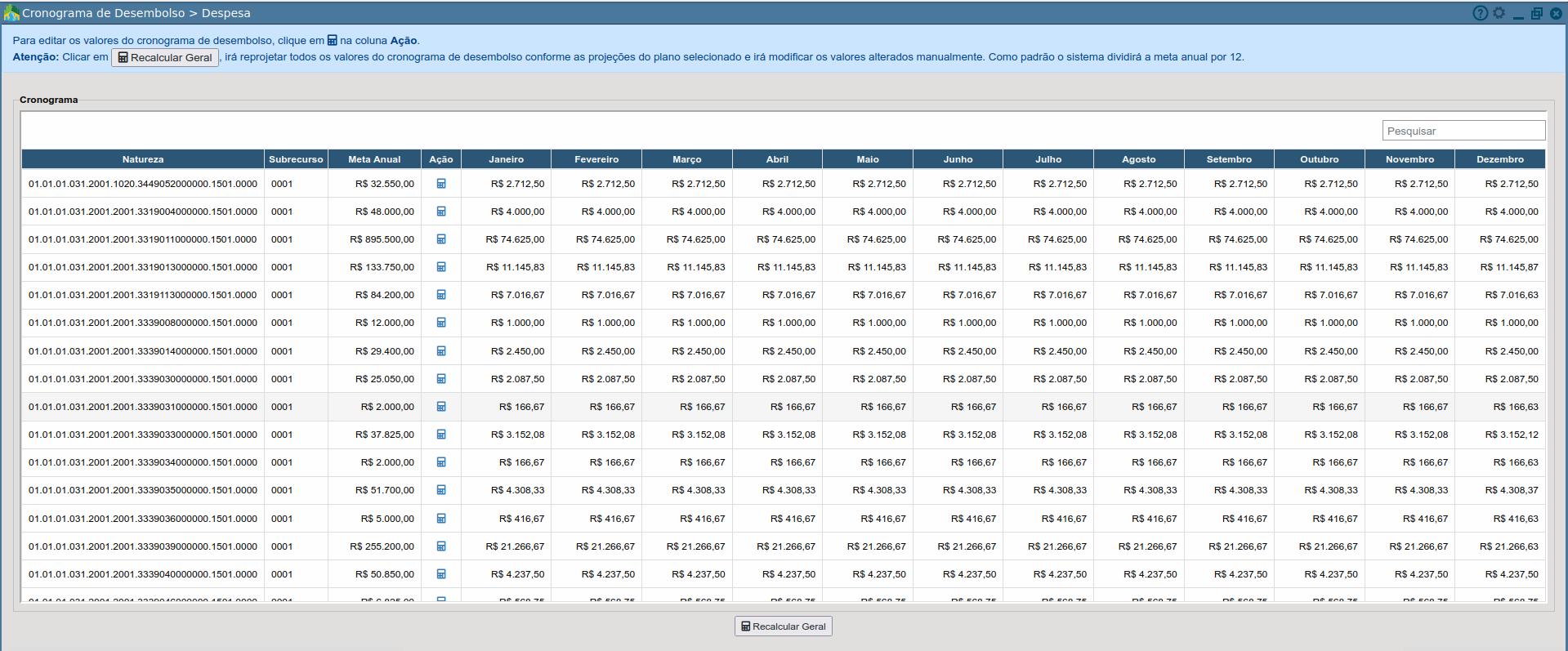
Task: Focus the Pesquisar search field
Action: [1463, 131]
